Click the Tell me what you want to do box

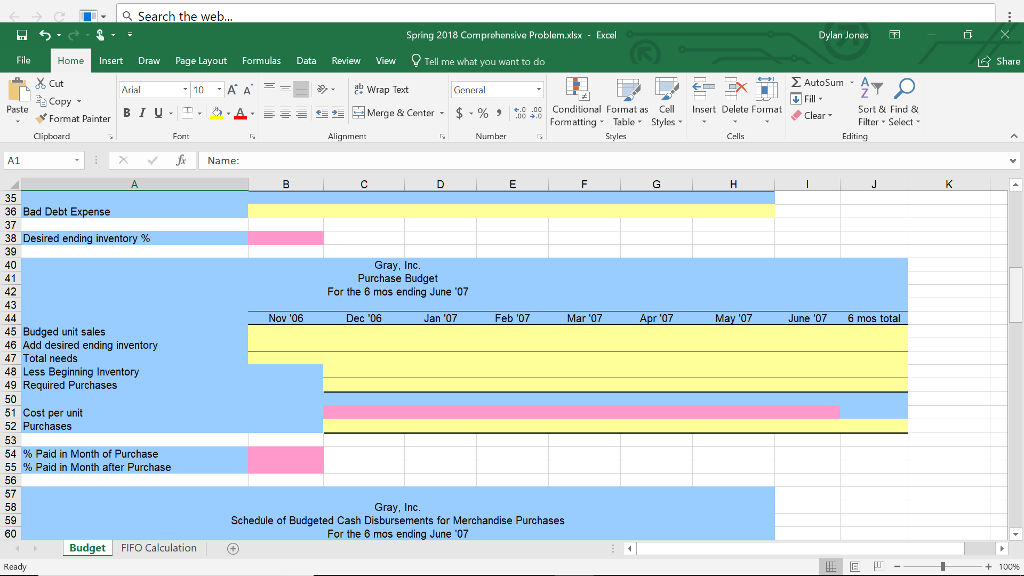pos(479,61)
